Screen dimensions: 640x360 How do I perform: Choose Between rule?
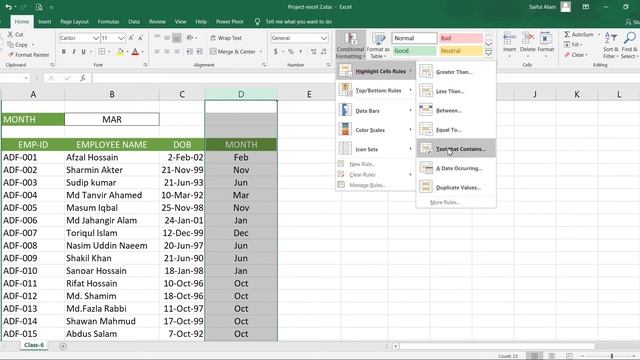(456, 110)
